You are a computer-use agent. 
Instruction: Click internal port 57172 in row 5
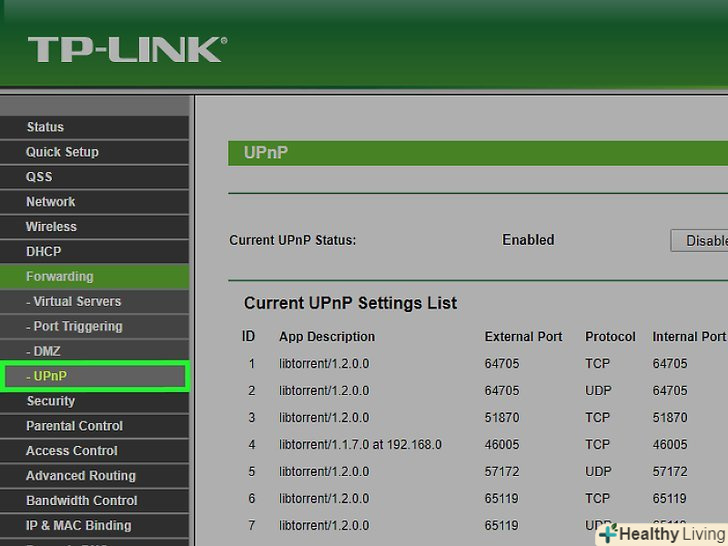[x=670, y=471]
